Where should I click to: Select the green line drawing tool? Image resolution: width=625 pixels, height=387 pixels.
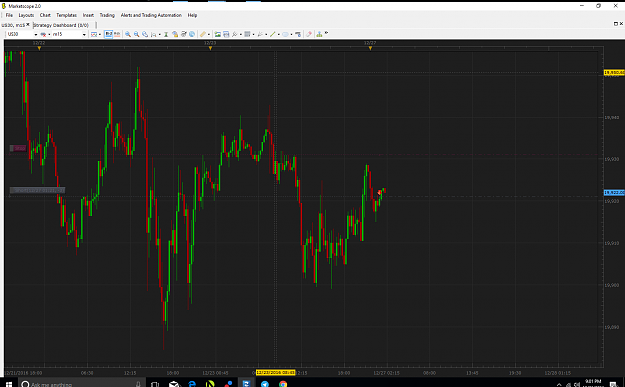point(273,34)
